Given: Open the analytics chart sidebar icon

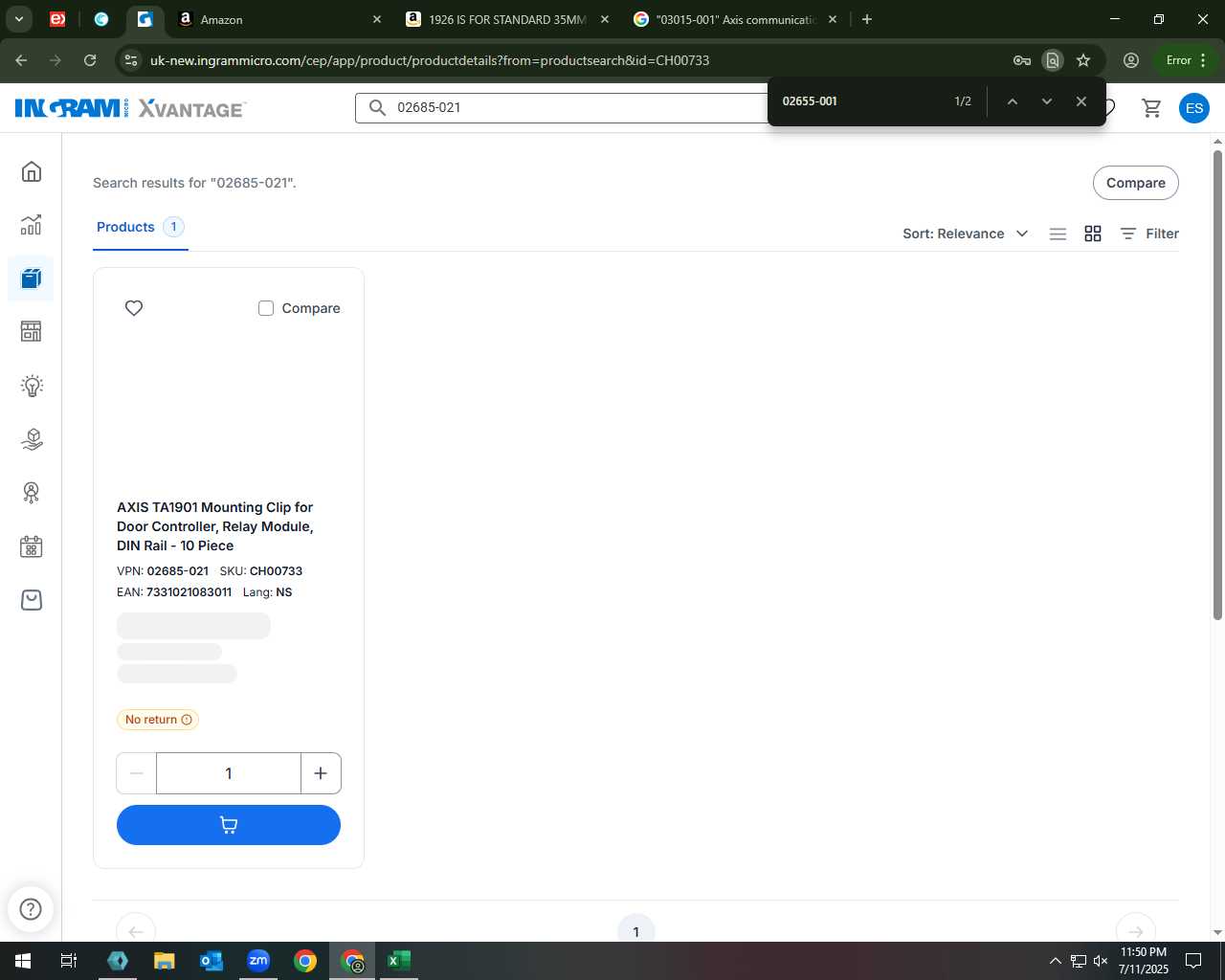Looking at the screenshot, I should 32,225.
